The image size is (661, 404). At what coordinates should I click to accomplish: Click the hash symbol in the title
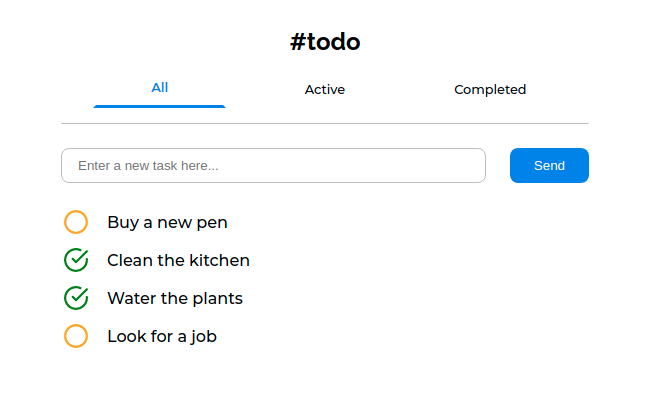click(x=298, y=42)
